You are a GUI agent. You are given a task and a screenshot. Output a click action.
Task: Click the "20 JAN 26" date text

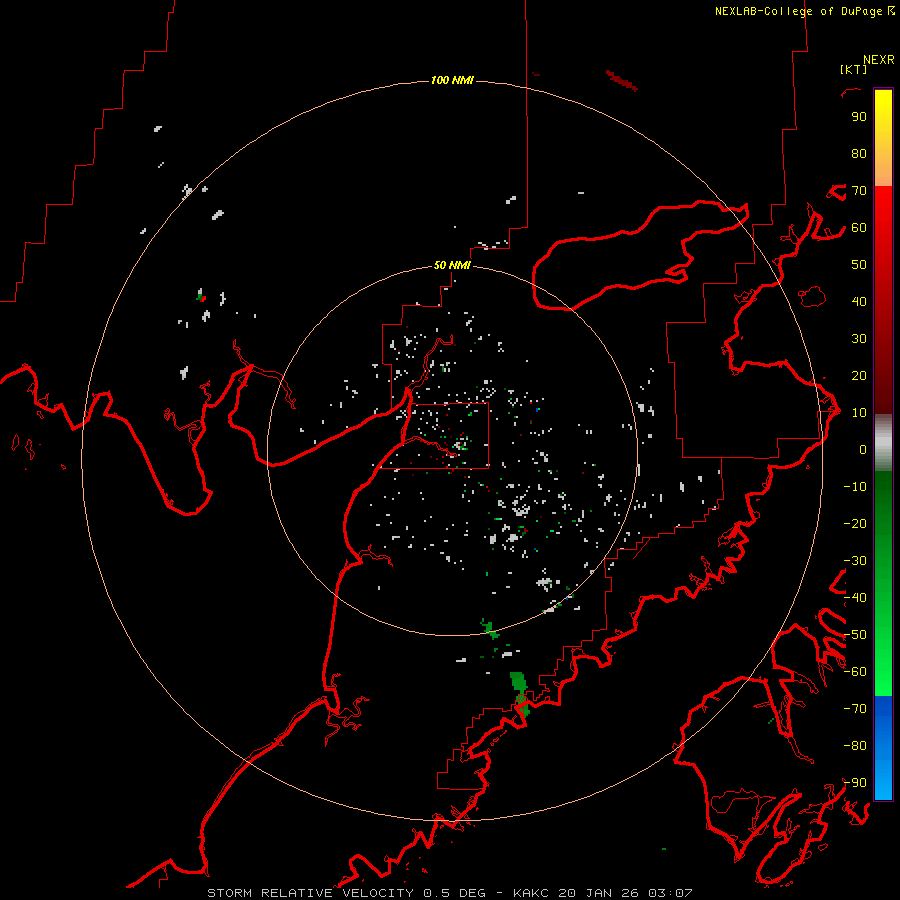599,893
